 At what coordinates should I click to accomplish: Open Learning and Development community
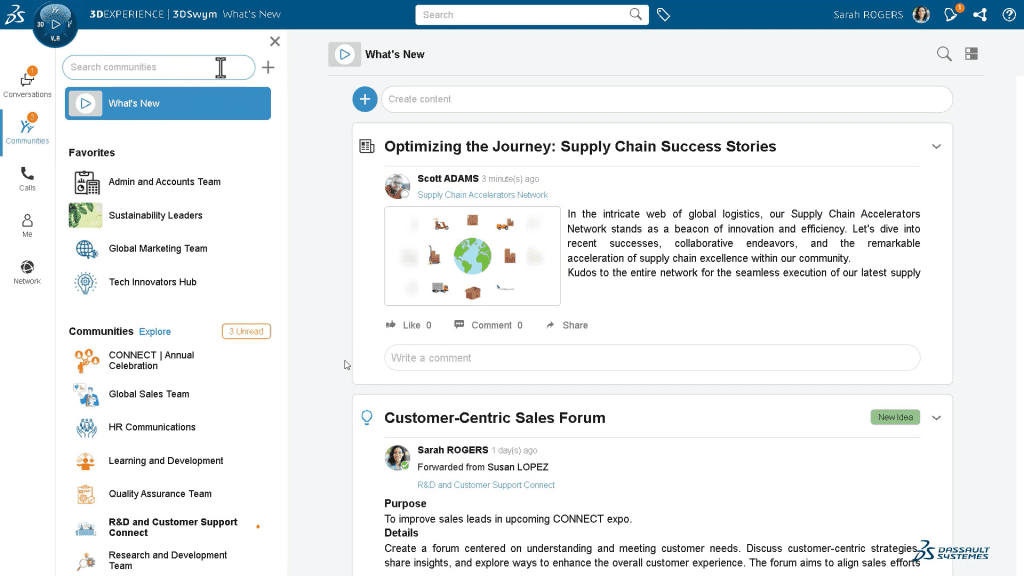[x=168, y=460]
